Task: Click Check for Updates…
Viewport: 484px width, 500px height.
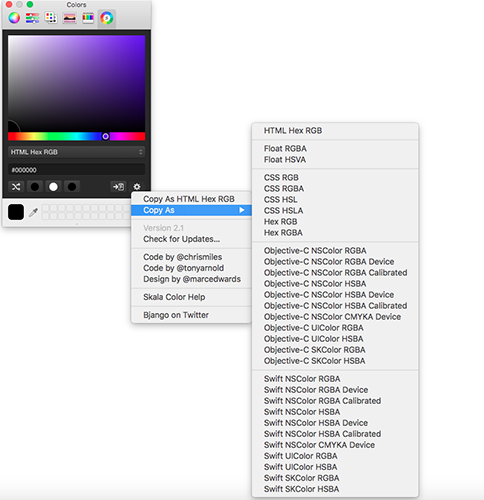Action: [182, 239]
